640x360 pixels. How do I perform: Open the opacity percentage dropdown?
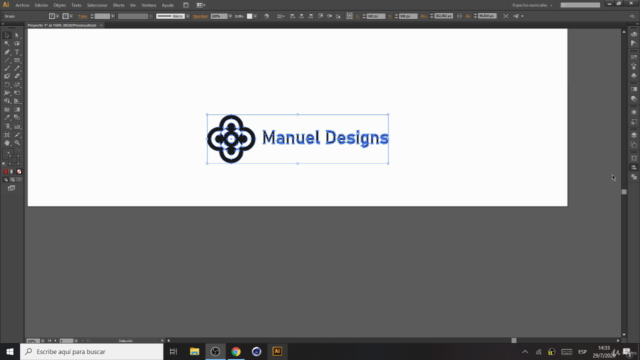pyautogui.click(x=230, y=16)
